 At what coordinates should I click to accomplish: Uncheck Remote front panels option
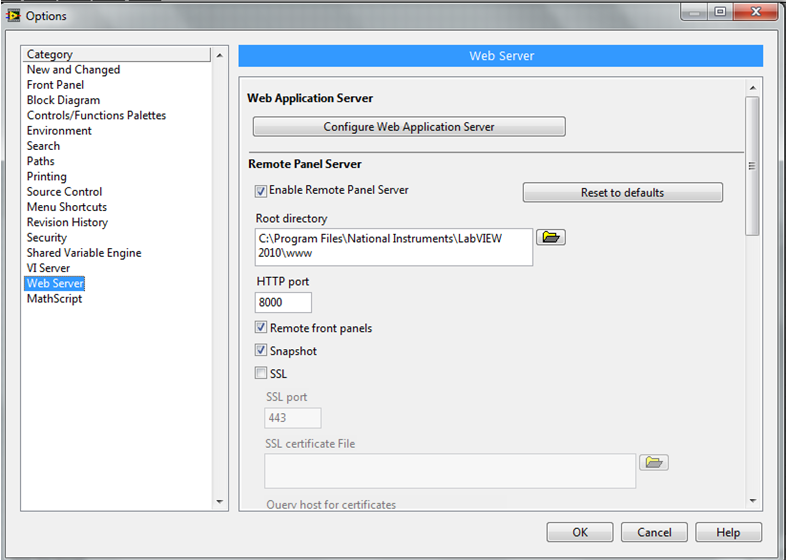[262, 328]
